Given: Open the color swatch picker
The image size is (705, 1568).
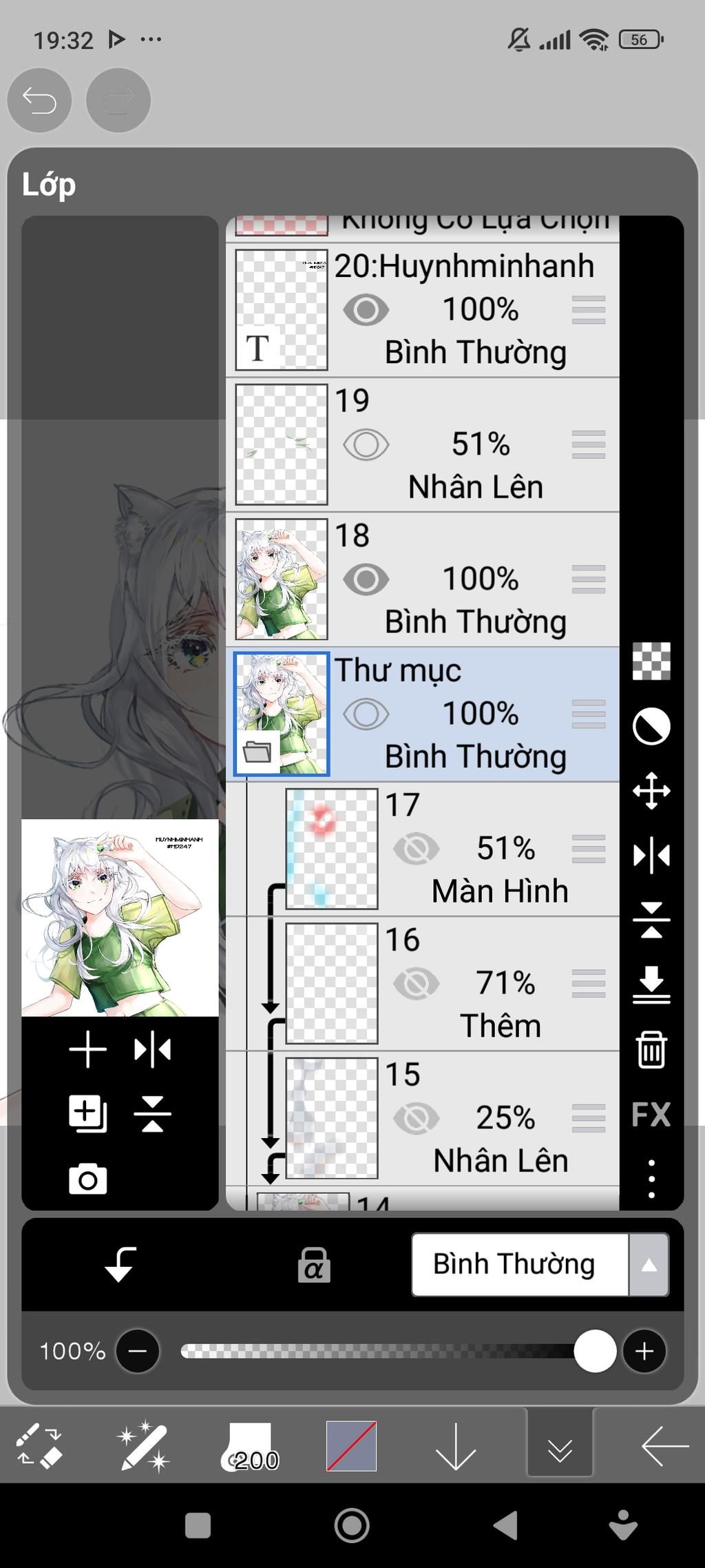Looking at the screenshot, I should 351,1446.
